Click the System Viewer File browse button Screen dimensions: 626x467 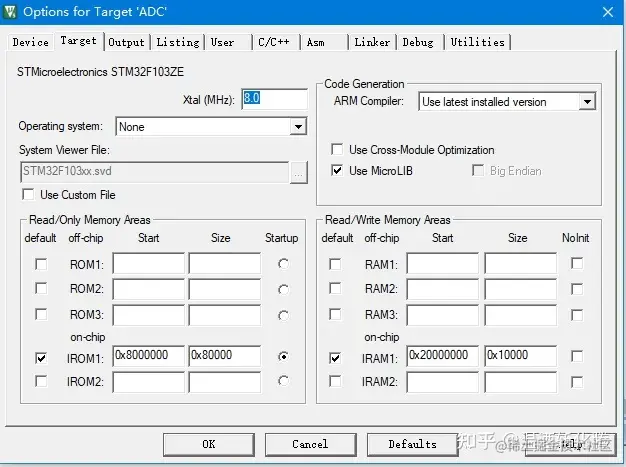pos(298,173)
